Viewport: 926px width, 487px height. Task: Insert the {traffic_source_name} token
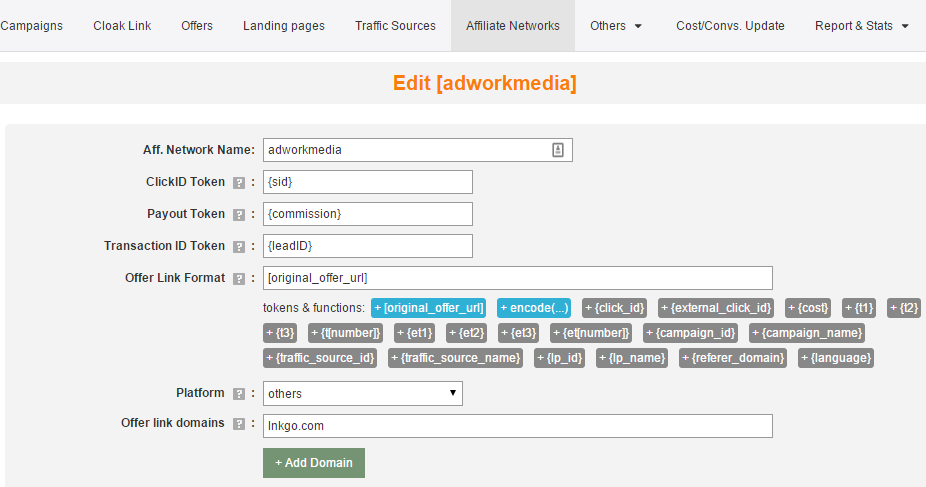click(x=455, y=358)
